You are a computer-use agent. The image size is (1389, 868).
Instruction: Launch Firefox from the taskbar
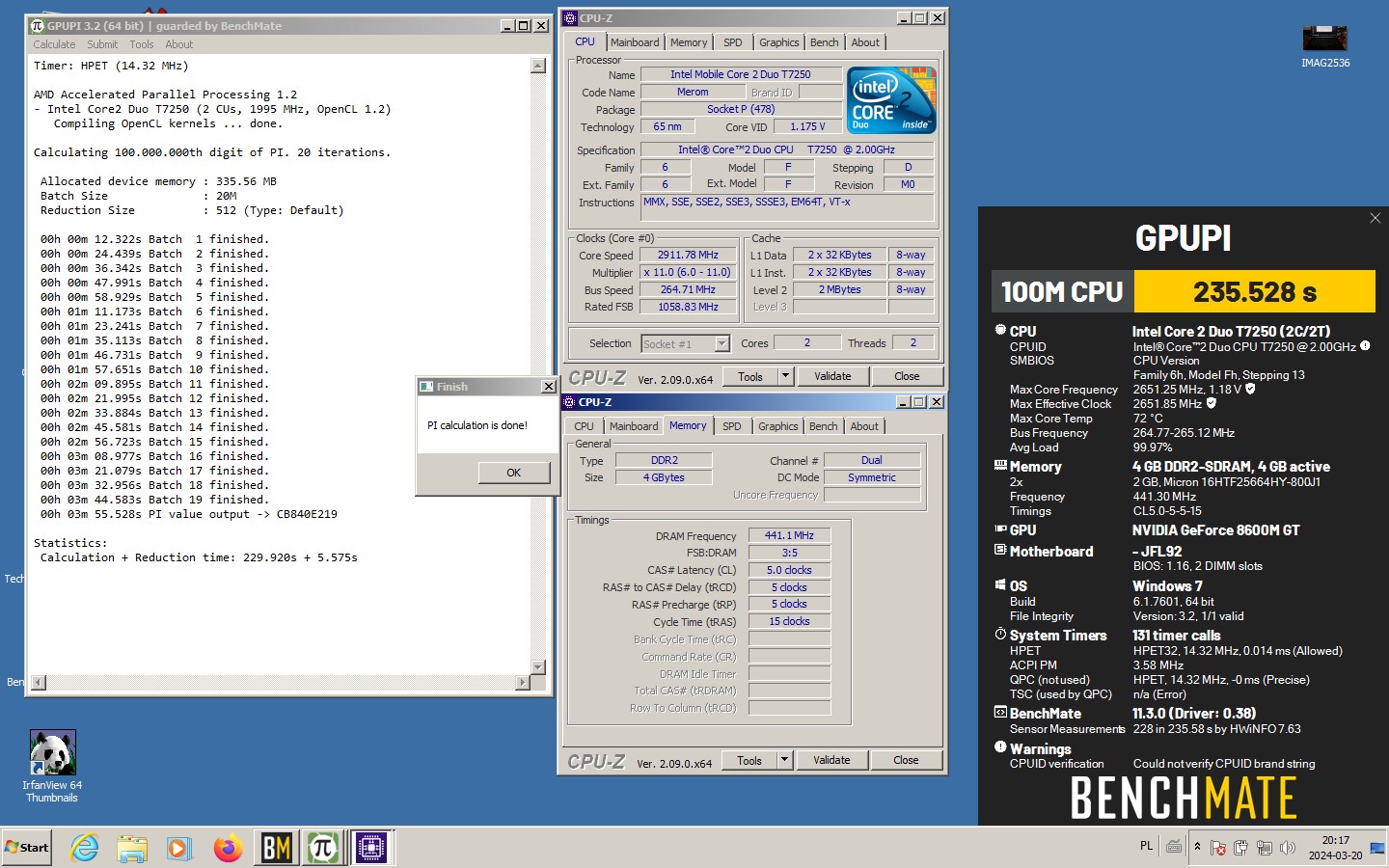pyautogui.click(x=229, y=848)
